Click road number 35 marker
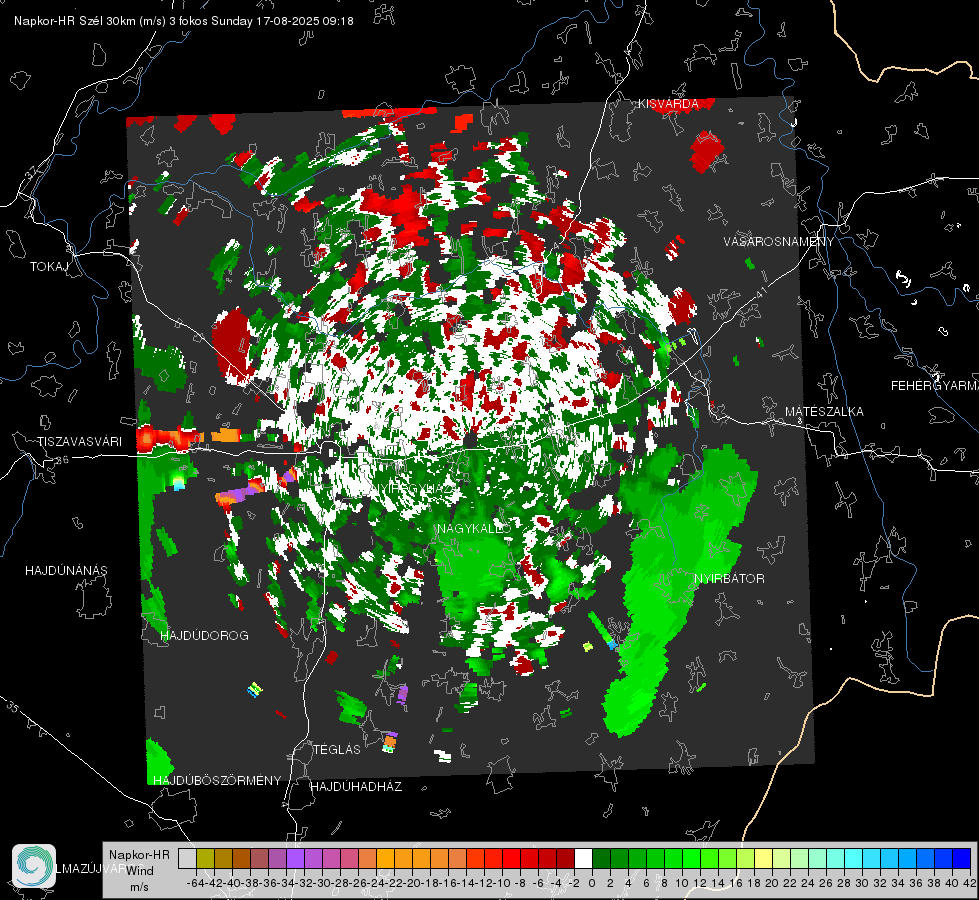The image size is (979, 900). pyautogui.click(x=13, y=708)
